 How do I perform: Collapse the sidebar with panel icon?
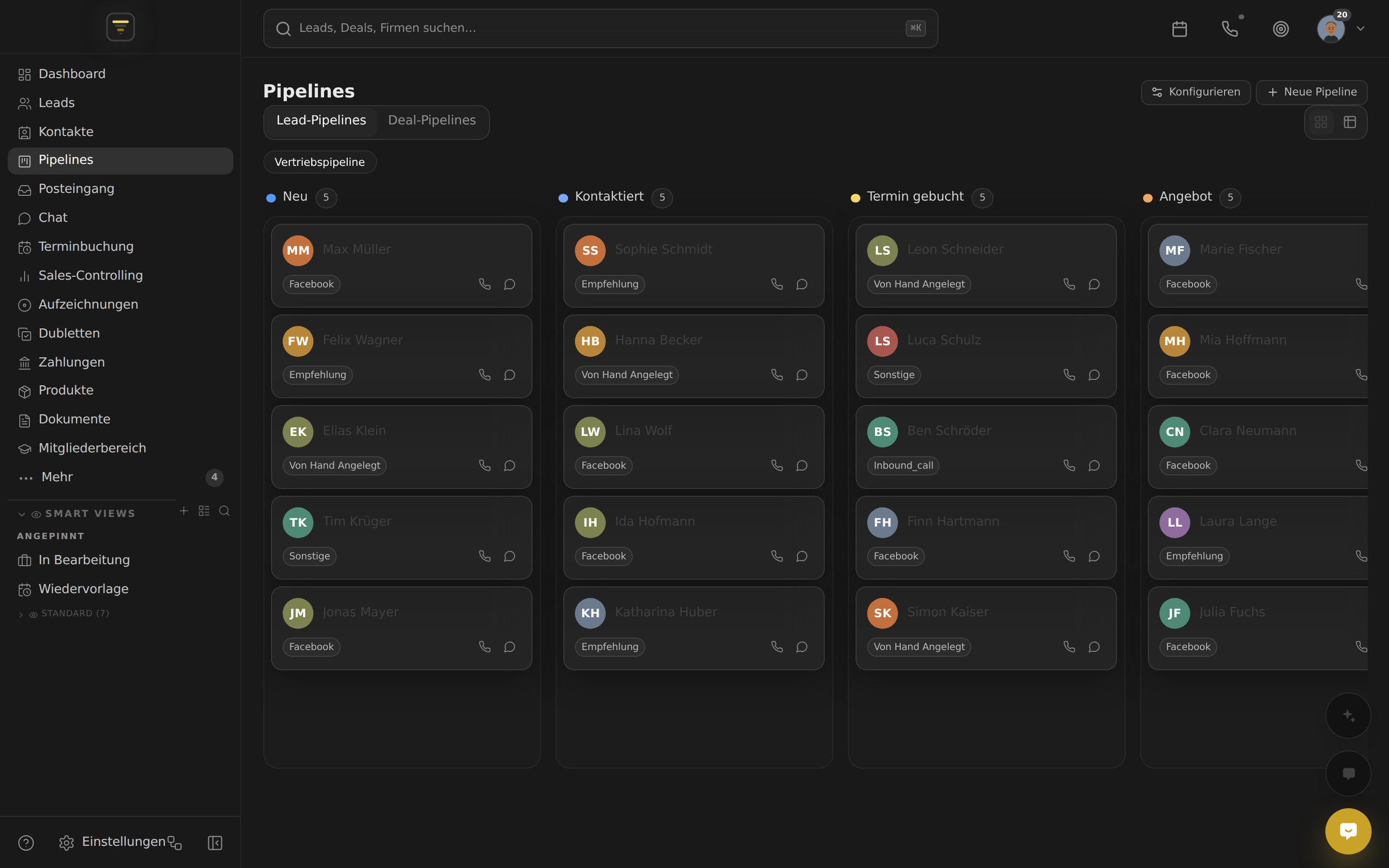coord(215,843)
